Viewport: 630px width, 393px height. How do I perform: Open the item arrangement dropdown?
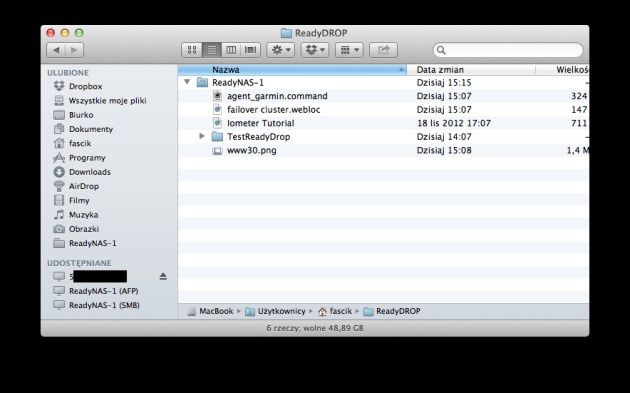(349, 50)
